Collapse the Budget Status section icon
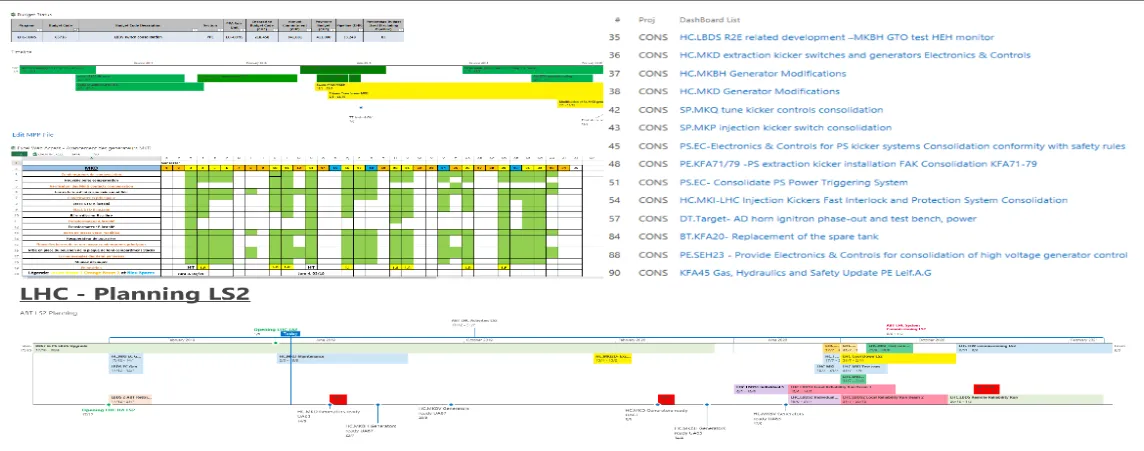Viewport: 1144px width, 451px height. tap(13, 13)
